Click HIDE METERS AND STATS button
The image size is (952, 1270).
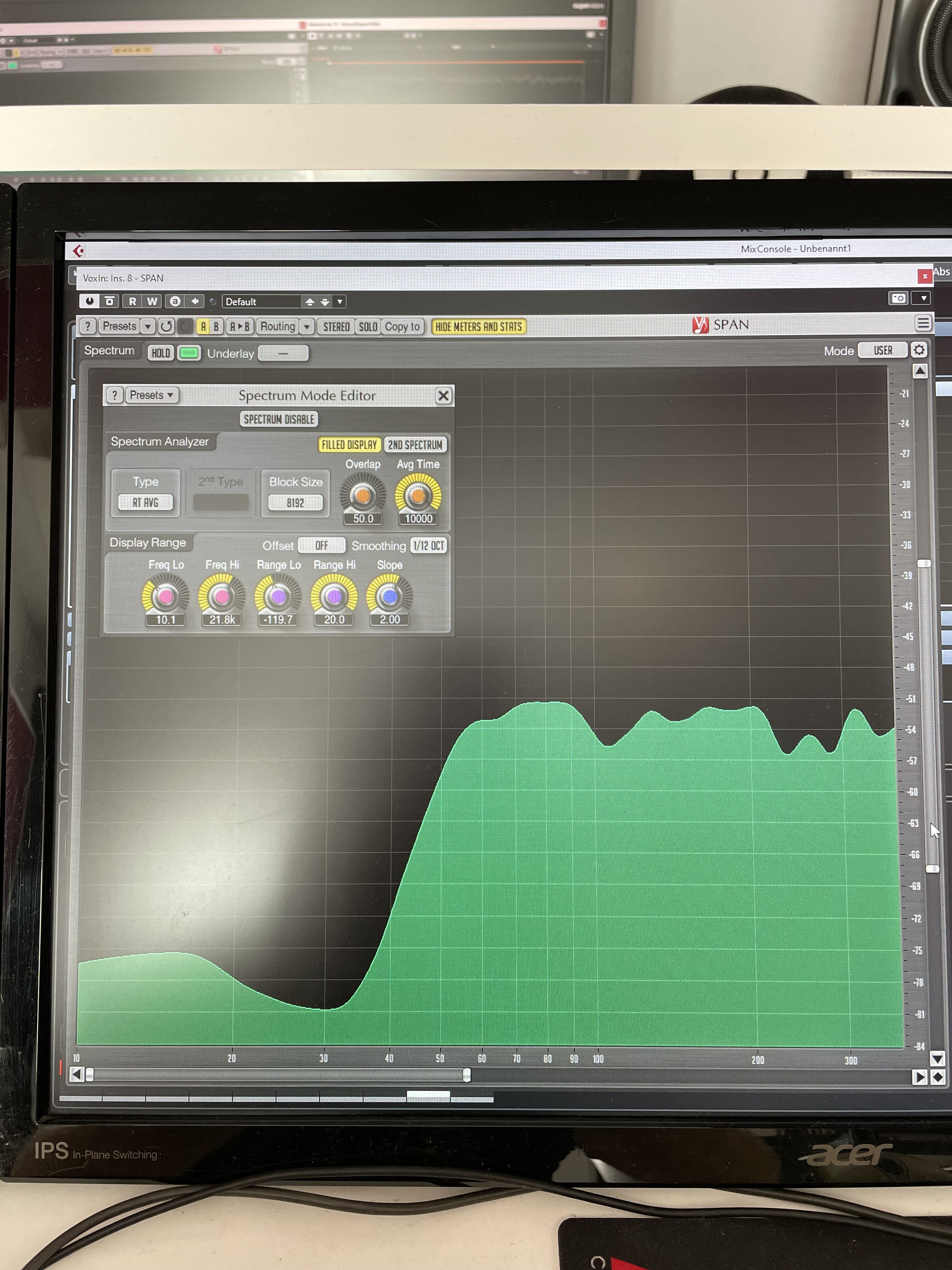[478, 327]
